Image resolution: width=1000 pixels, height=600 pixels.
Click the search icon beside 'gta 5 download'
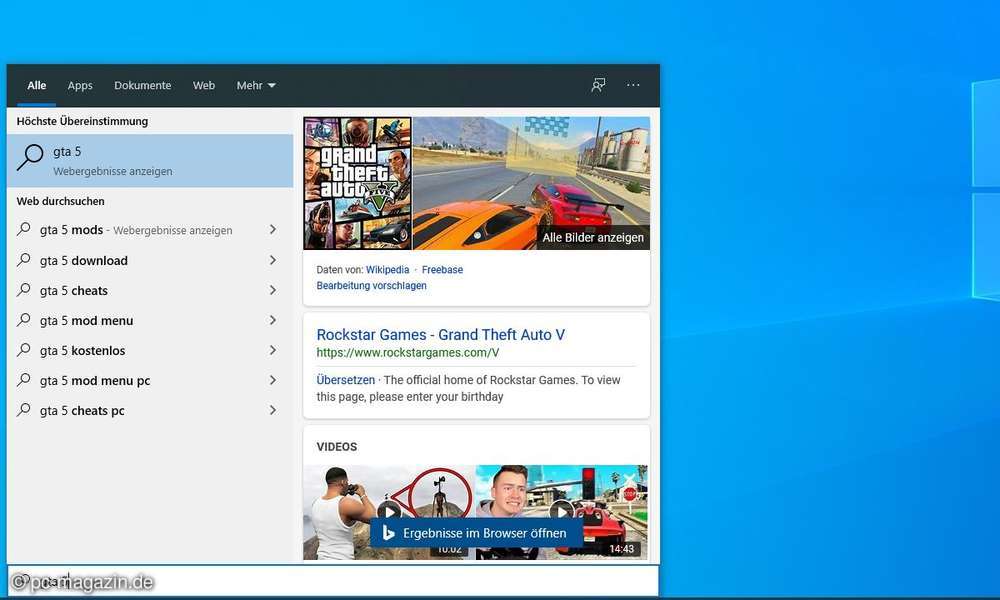pyautogui.click(x=24, y=260)
